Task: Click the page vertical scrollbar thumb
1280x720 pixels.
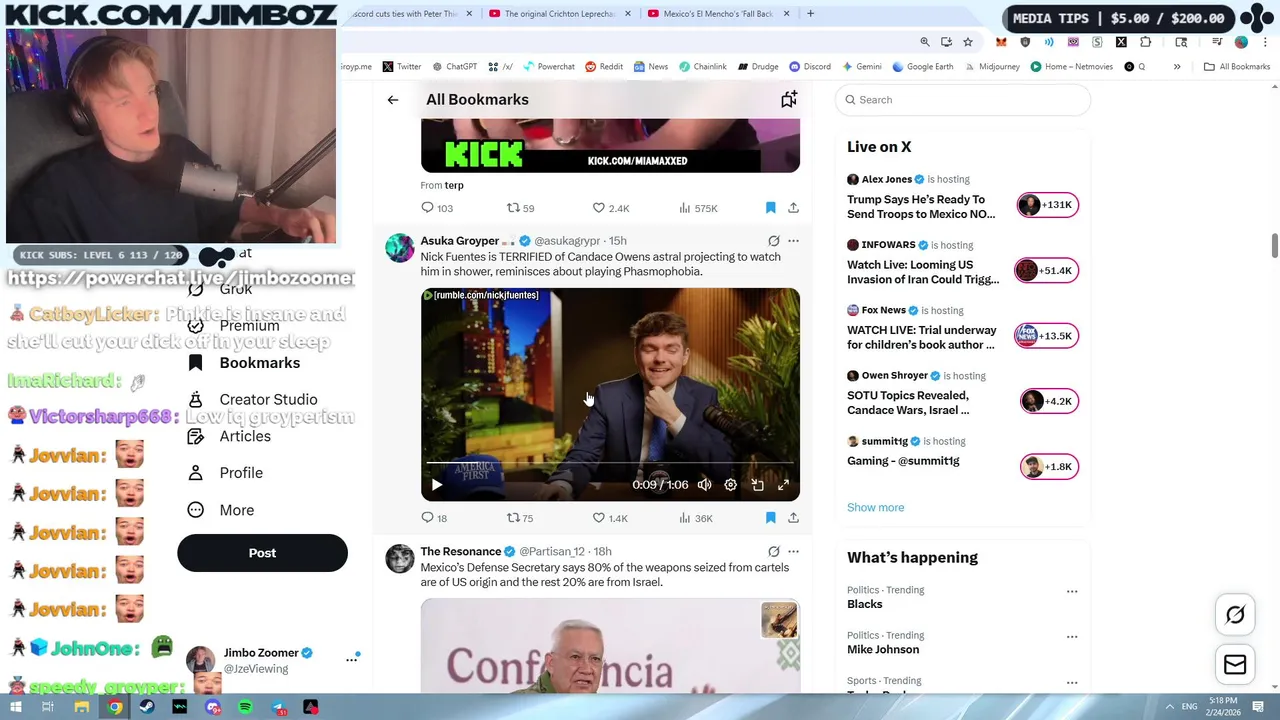Action: tap(1274, 245)
